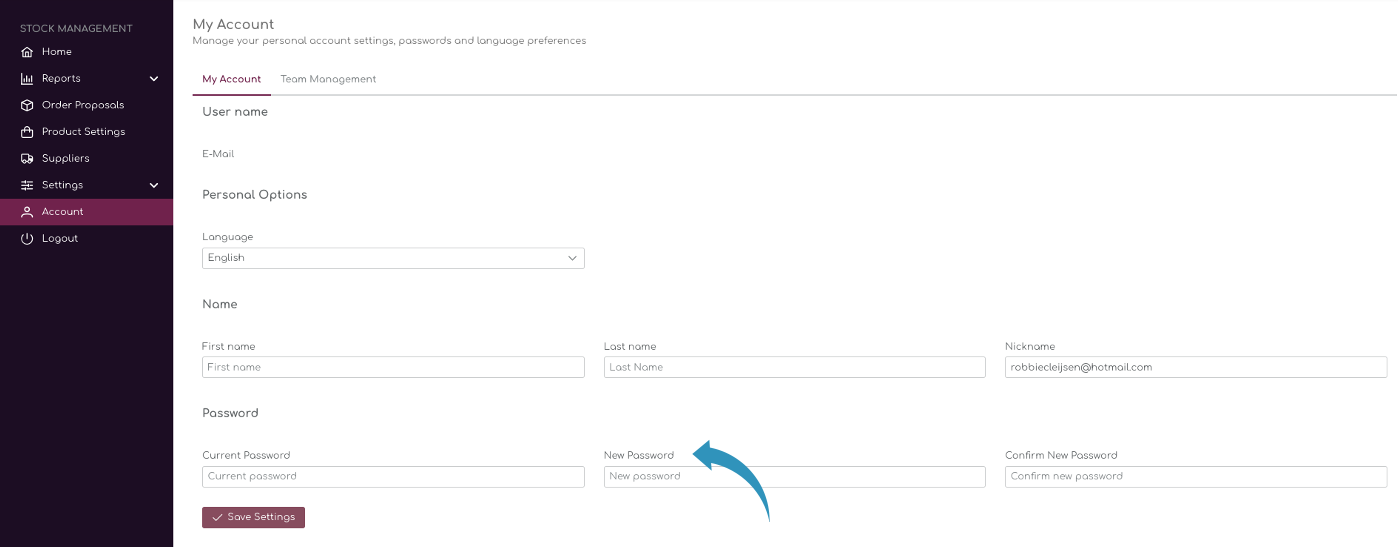Focus the First name input field
The width and height of the screenshot is (1398, 547).
coord(393,367)
